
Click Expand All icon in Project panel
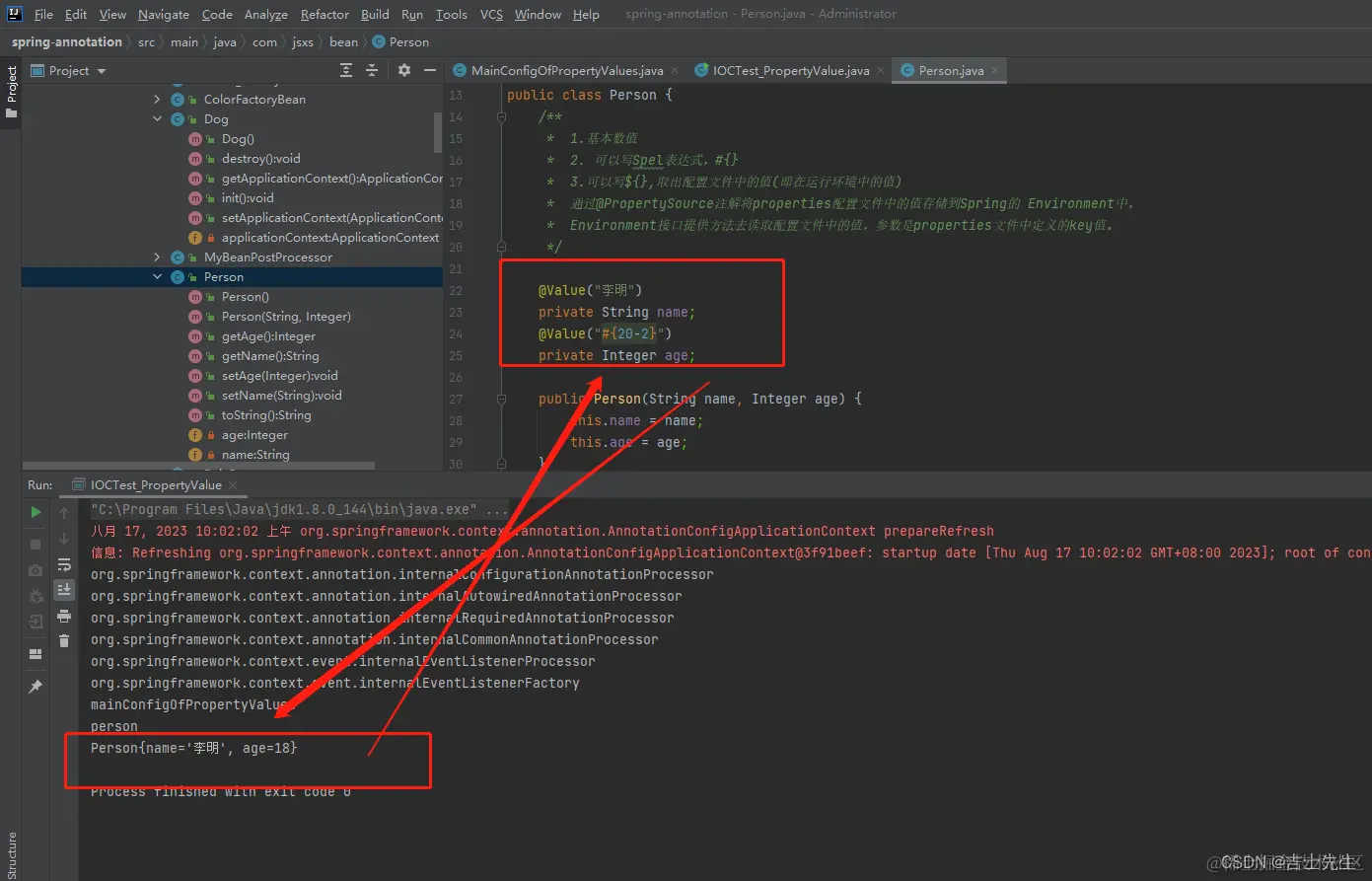point(346,70)
